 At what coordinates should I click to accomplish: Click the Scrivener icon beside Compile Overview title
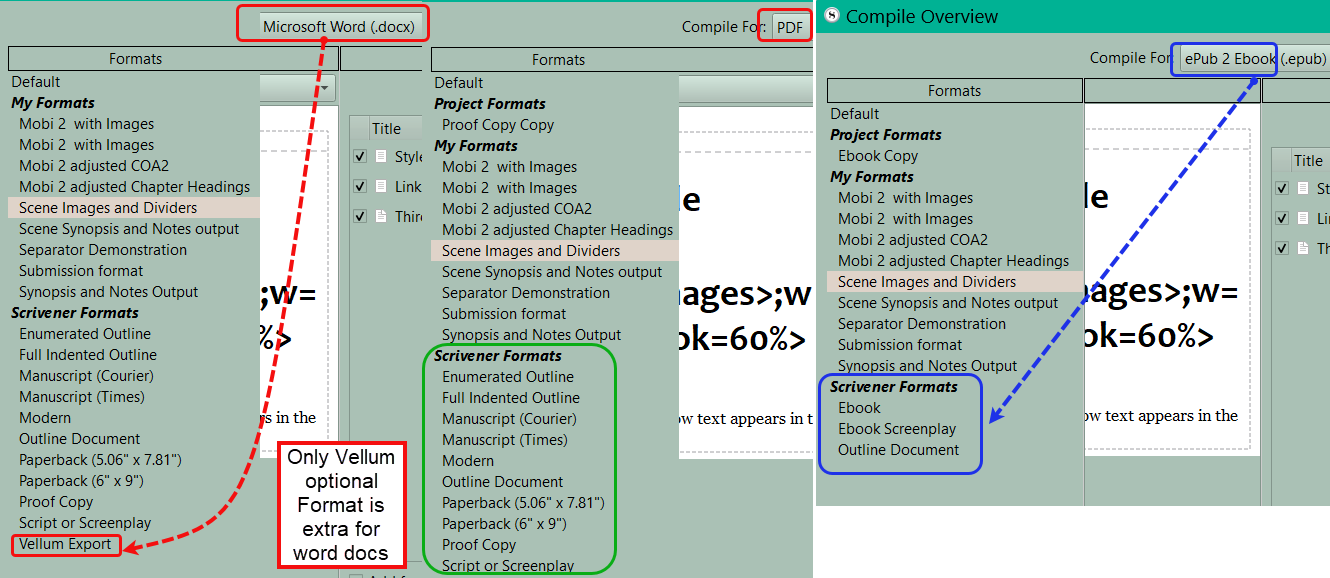point(830,16)
